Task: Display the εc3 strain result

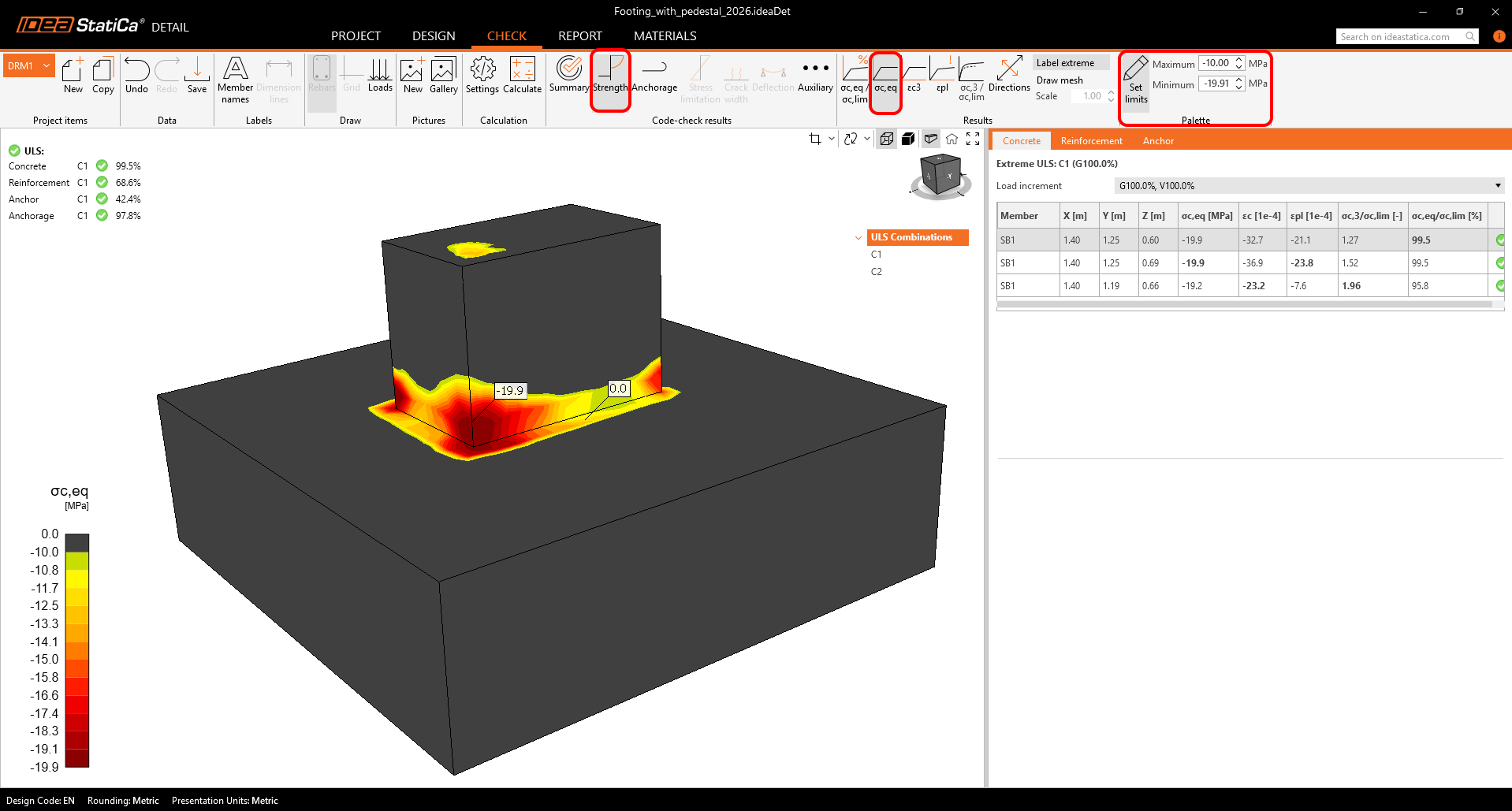Action: tap(914, 76)
